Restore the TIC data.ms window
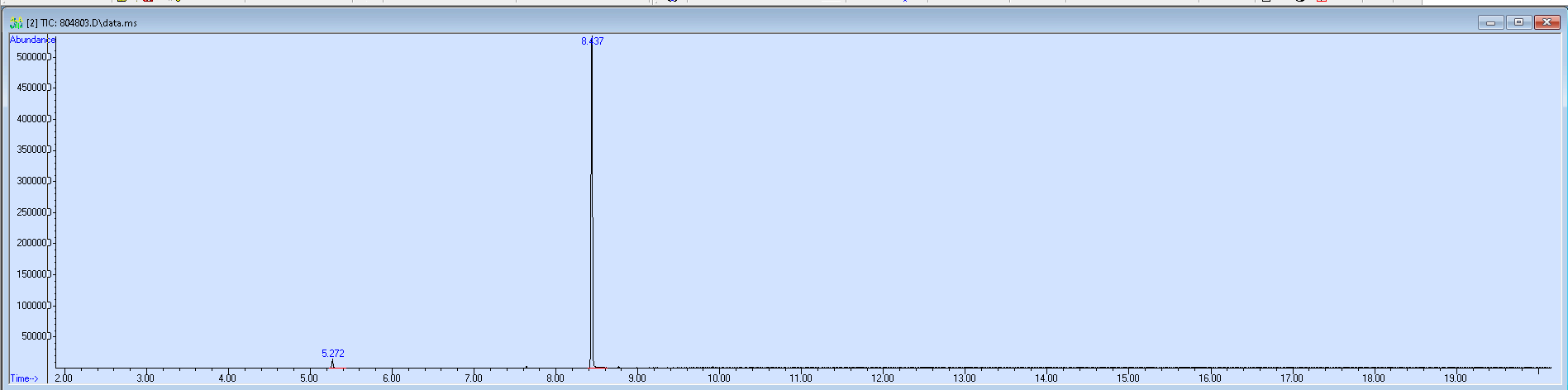This screenshot has height=390, width=1568. [1518, 22]
